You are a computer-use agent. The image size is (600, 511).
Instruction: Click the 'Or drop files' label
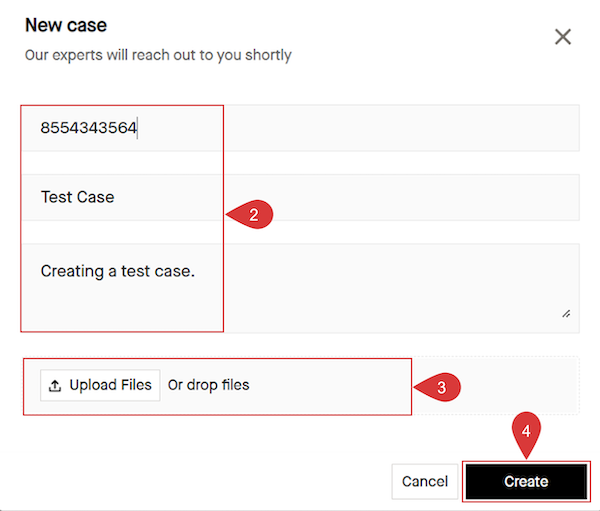pos(209,385)
